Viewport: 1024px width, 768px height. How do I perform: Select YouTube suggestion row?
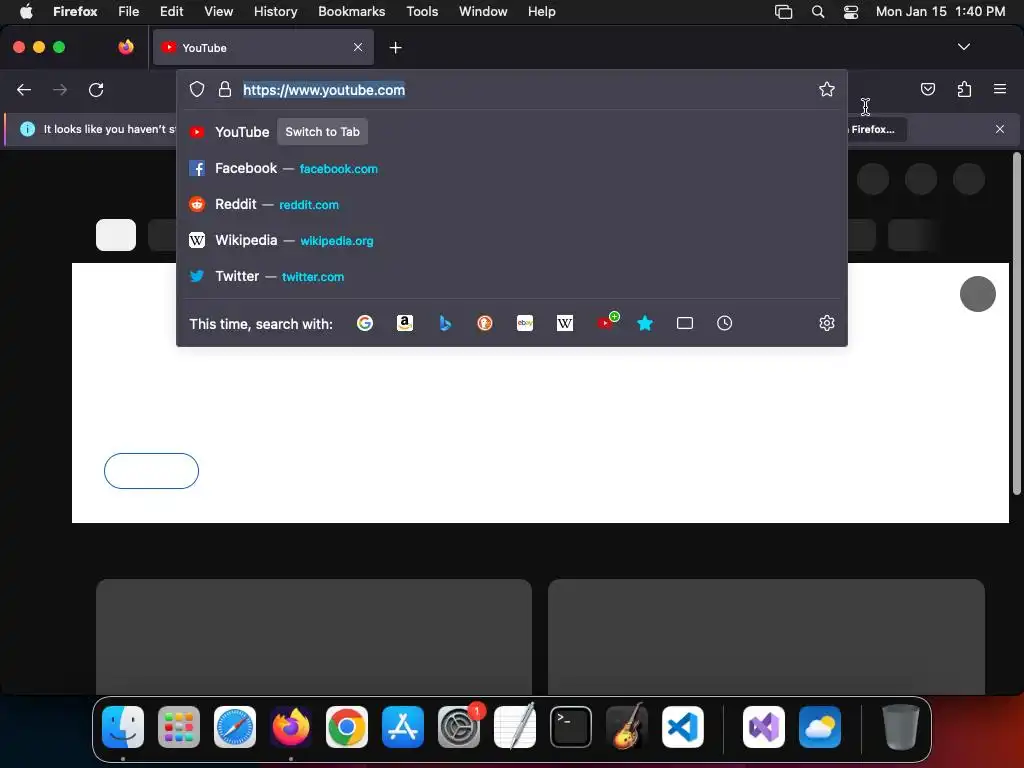point(512,132)
